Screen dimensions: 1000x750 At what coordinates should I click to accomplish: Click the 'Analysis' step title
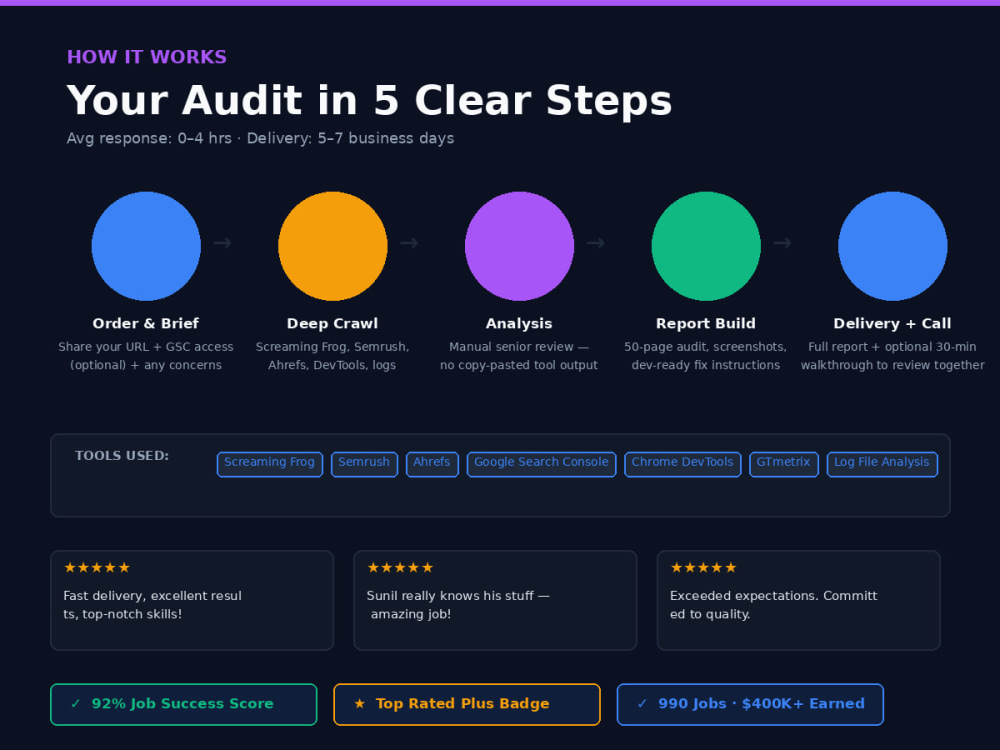[519, 323]
